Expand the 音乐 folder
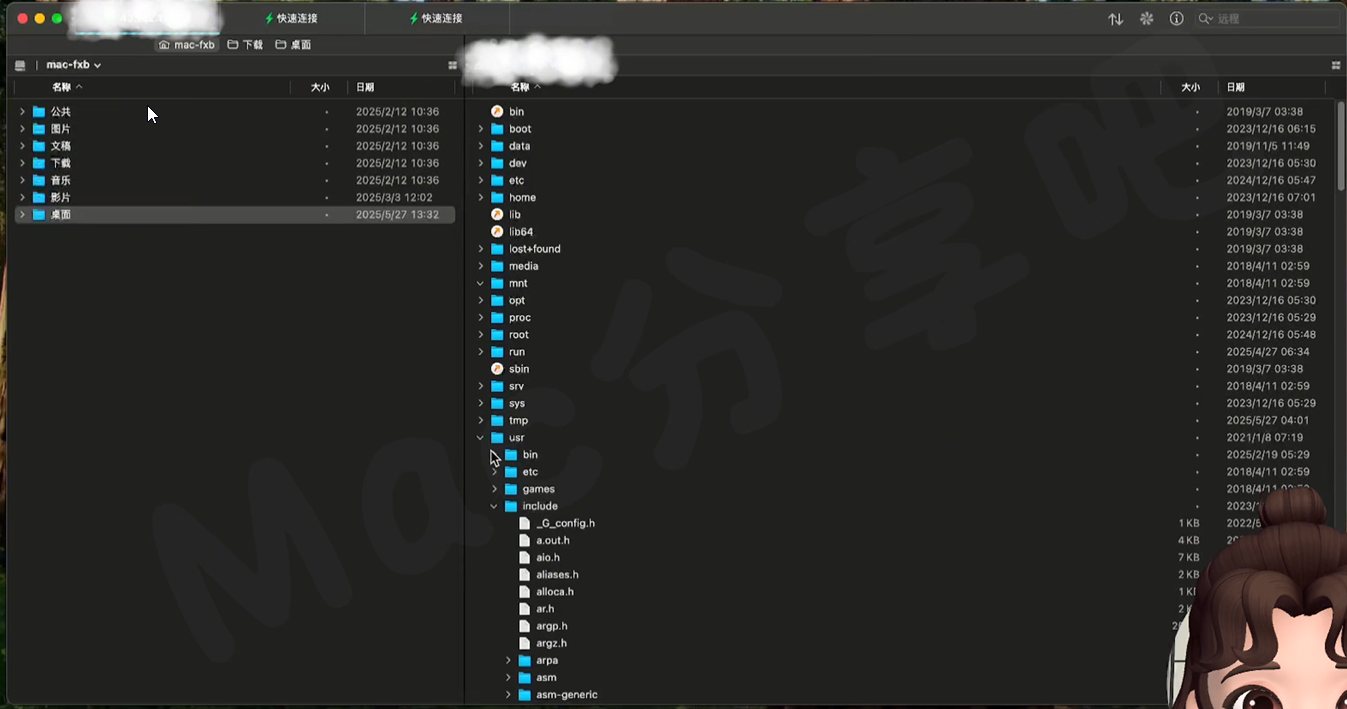 (x=22, y=181)
